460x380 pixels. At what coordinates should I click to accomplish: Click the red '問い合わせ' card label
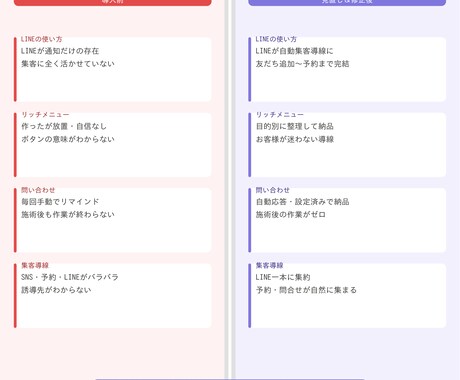[38, 190]
